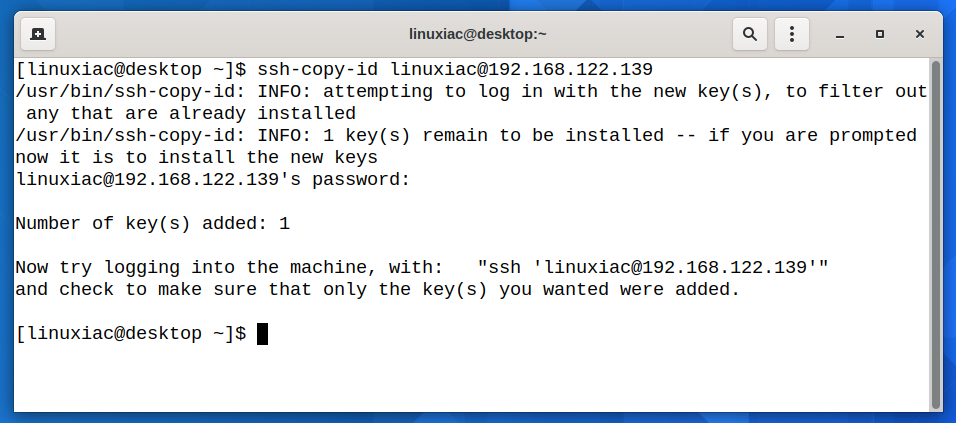
Task: Open the three-dot terminal menu
Action: point(792,34)
